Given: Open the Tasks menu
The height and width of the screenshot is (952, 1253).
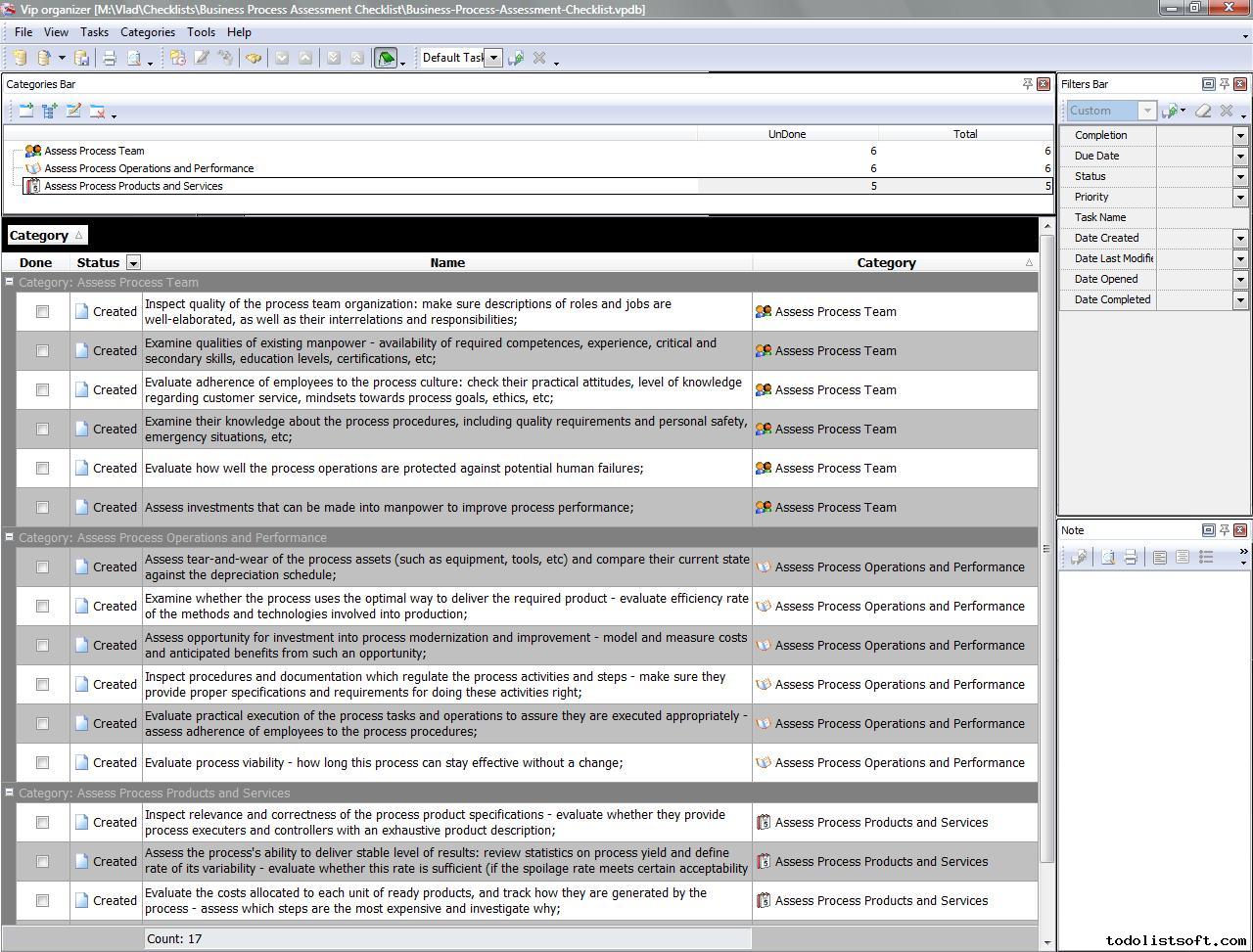Looking at the screenshot, I should click(94, 32).
